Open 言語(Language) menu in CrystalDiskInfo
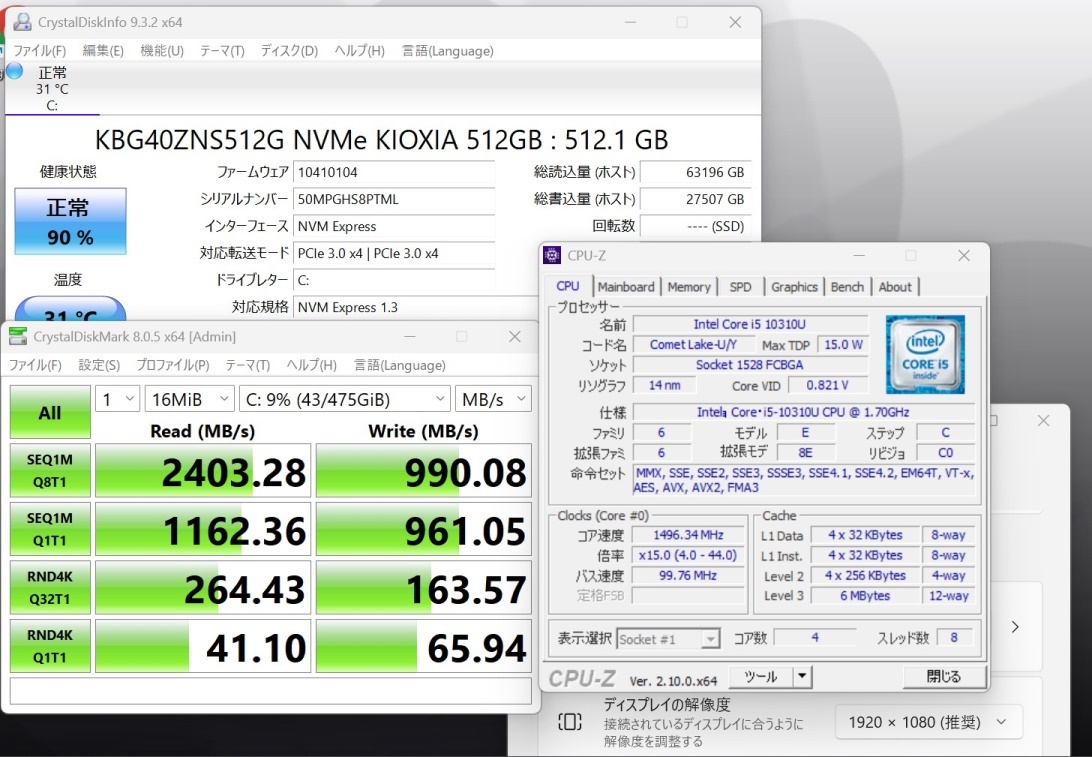Viewport: 1092px width, 757px height. 448,51
